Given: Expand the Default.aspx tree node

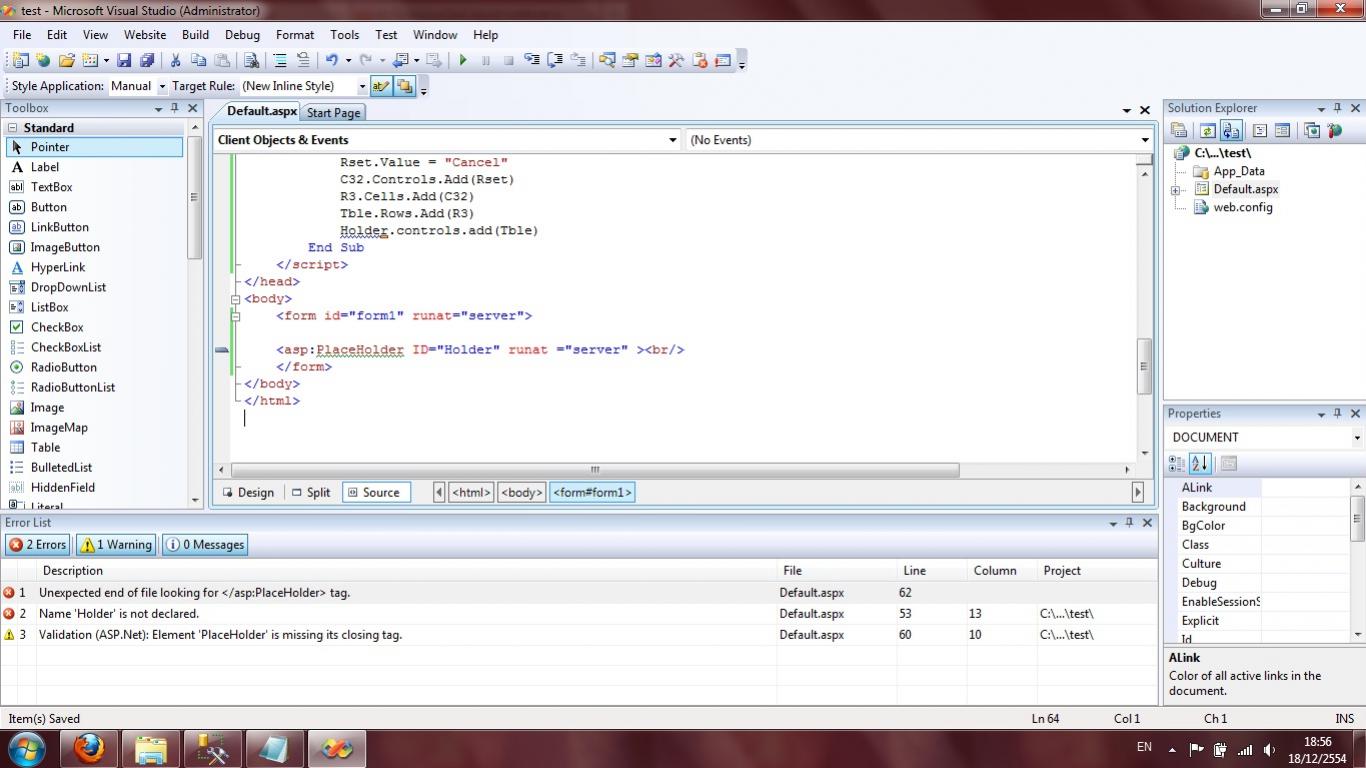Looking at the screenshot, I should [1177, 190].
